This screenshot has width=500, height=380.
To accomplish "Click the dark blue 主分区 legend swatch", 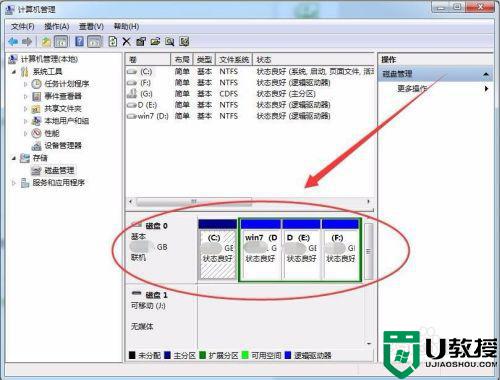I will click(x=167, y=355).
